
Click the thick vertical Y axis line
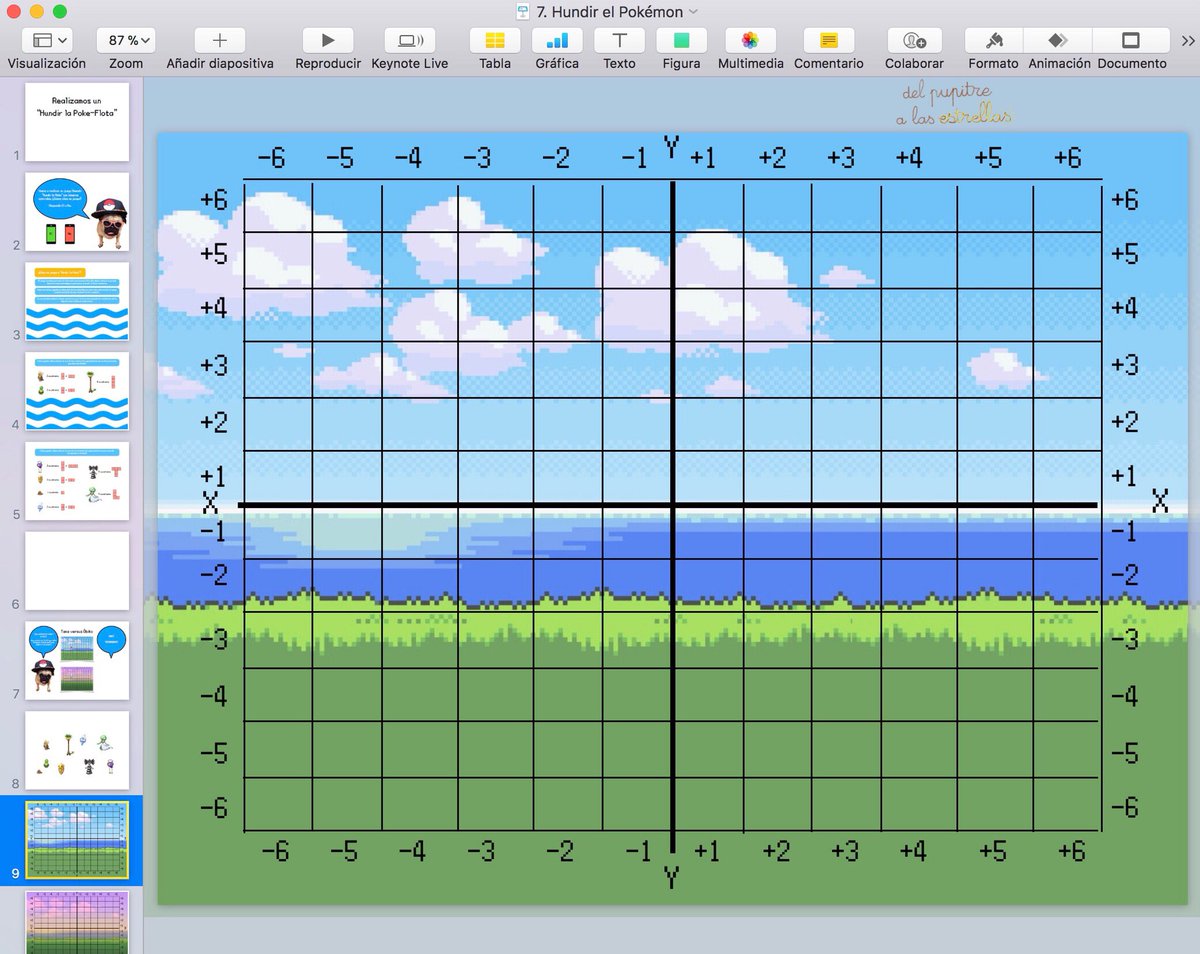[673, 517]
